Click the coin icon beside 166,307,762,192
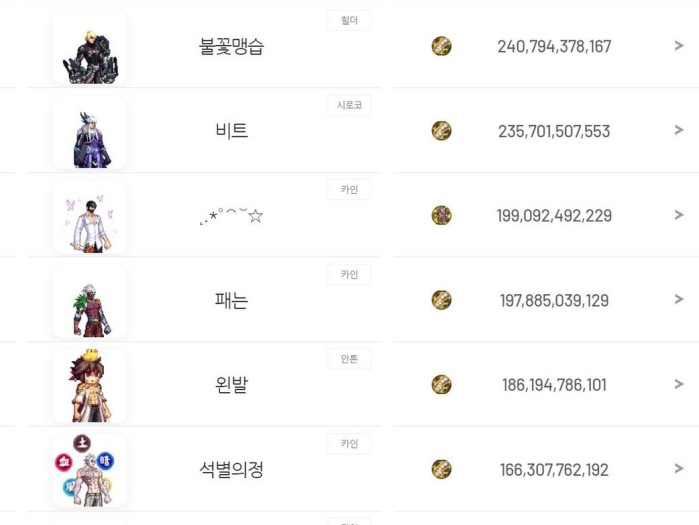Image resolution: width=699 pixels, height=525 pixels. click(441, 469)
